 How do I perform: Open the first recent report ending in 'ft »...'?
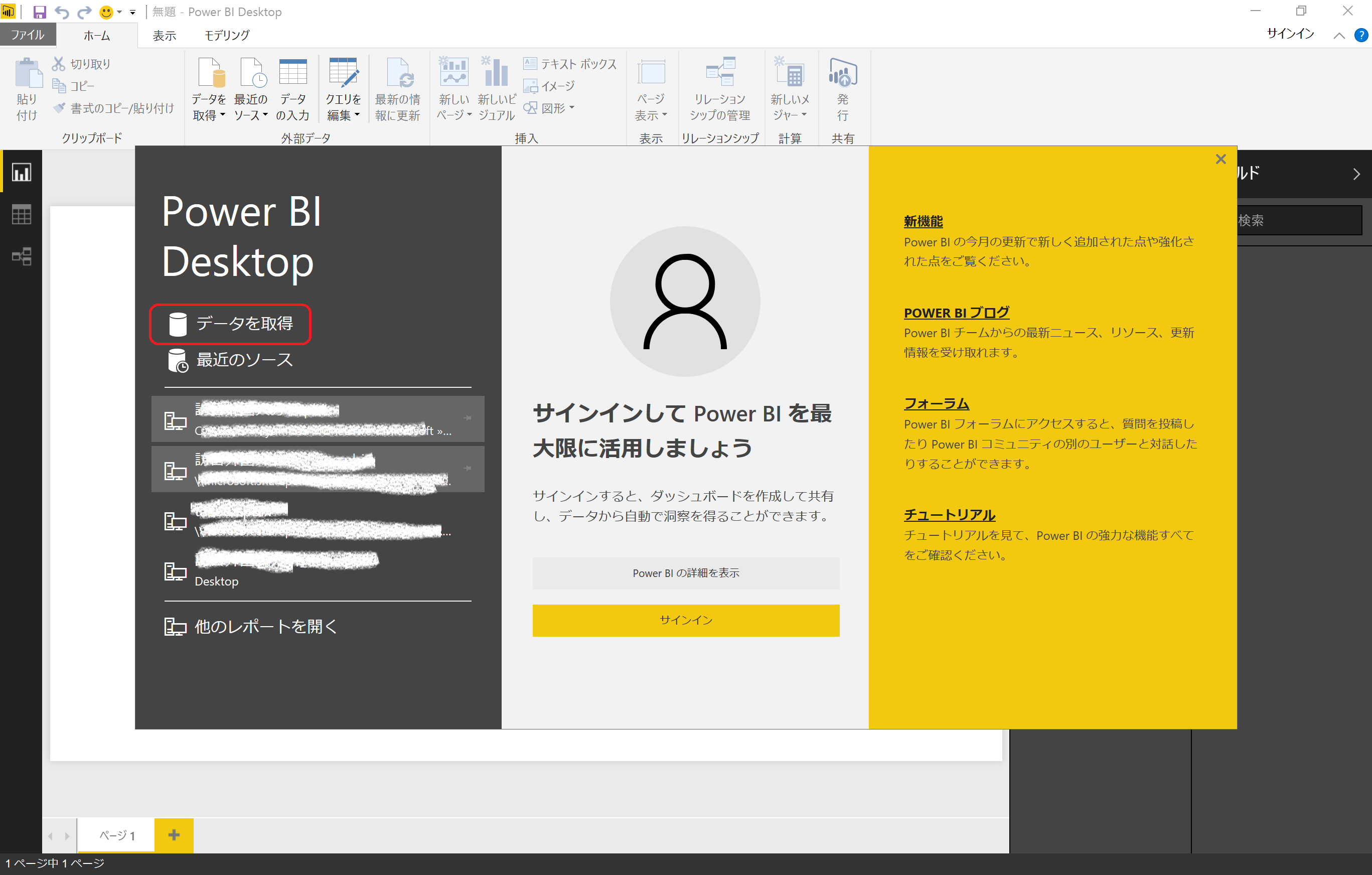(x=318, y=419)
